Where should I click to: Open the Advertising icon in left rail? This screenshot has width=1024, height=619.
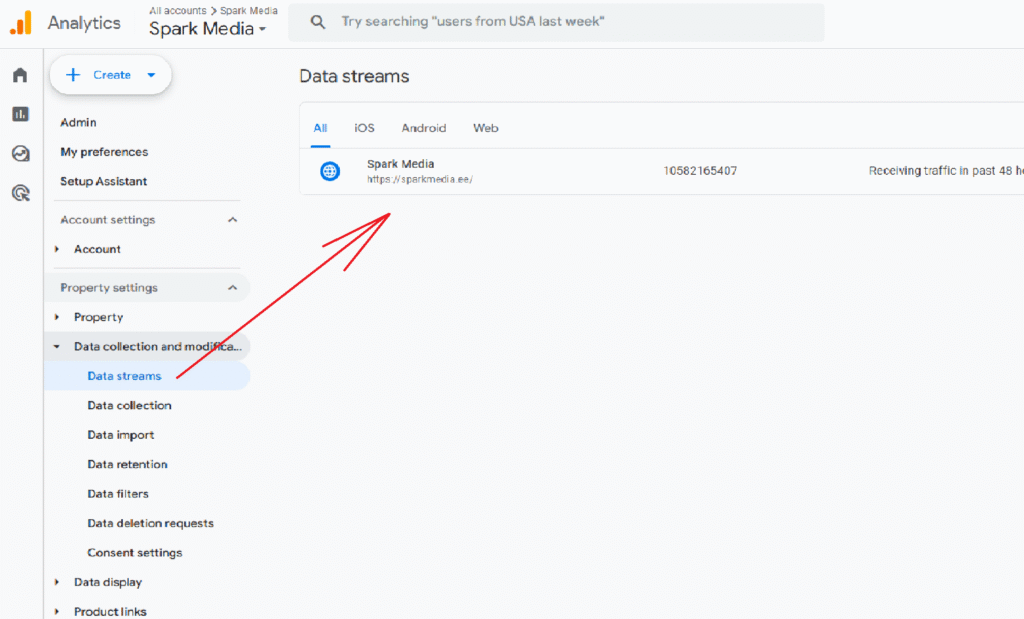(x=20, y=193)
